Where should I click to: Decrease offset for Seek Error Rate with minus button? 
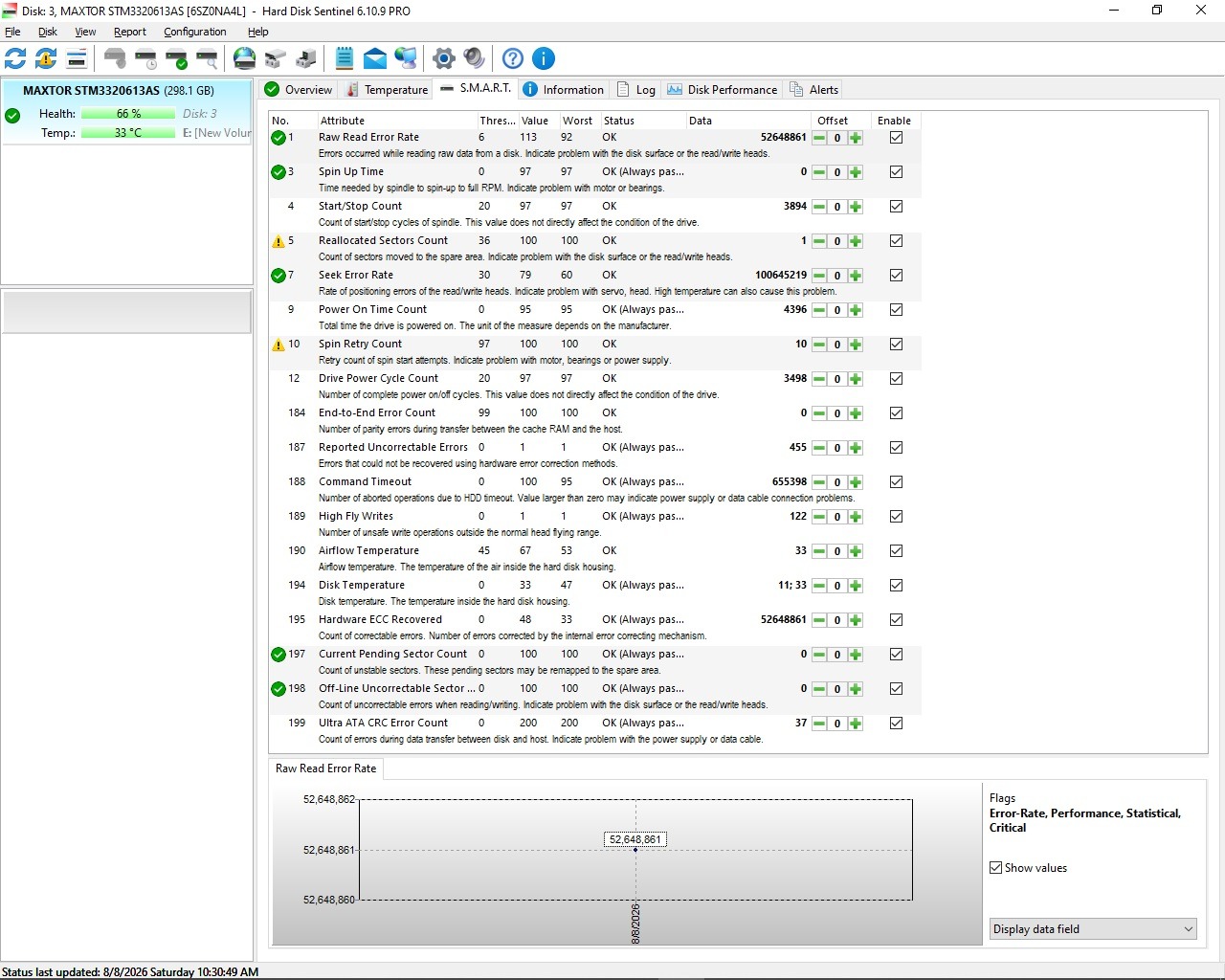tap(820, 276)
